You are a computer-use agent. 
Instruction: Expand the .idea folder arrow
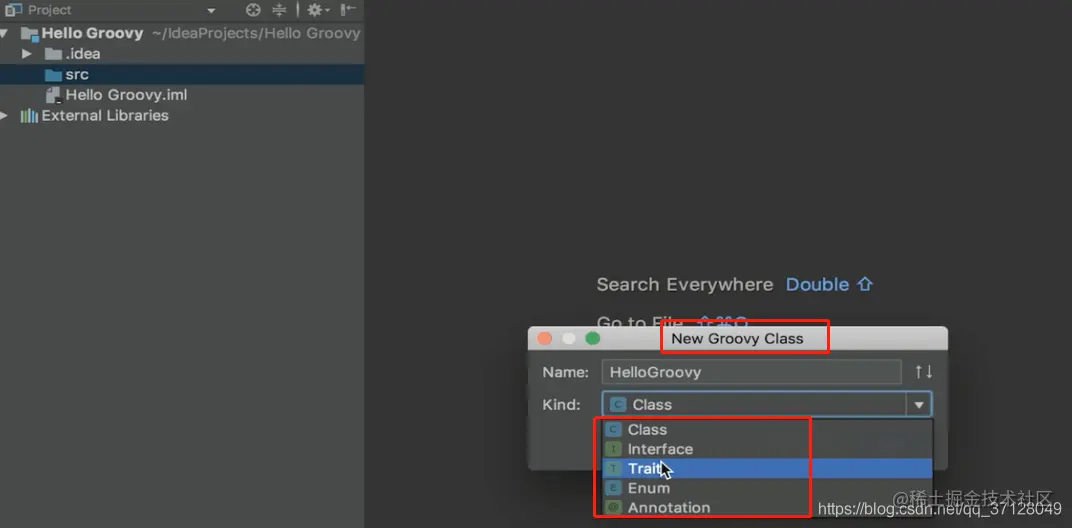point(27,53)
